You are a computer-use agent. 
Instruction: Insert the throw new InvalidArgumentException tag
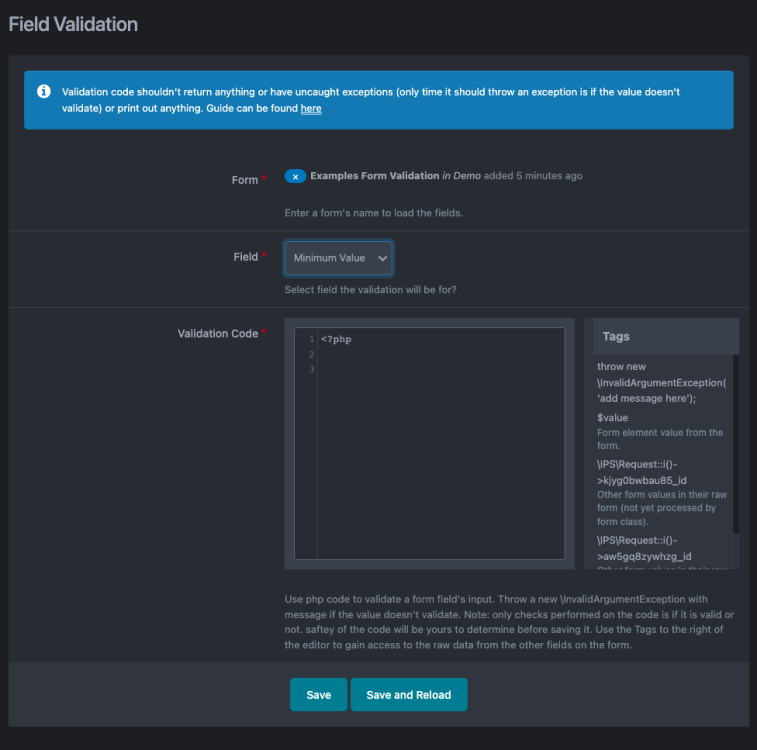click(661, 382)
